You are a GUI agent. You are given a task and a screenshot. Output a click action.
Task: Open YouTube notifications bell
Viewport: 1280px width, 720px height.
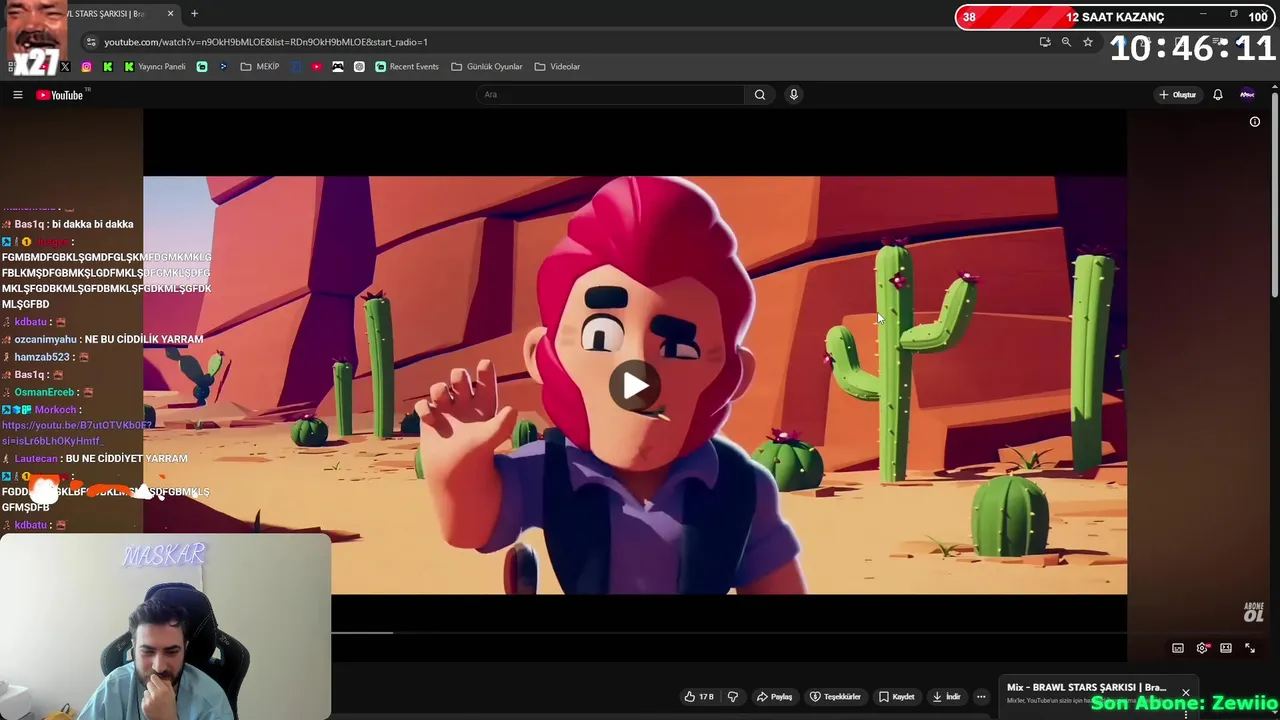1218,95
